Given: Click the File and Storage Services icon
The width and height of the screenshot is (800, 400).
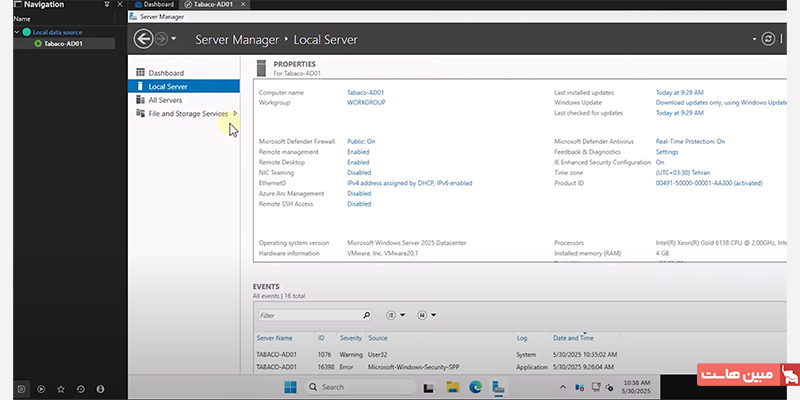Looking at the screenshot, I should click(x=140, y=113).
